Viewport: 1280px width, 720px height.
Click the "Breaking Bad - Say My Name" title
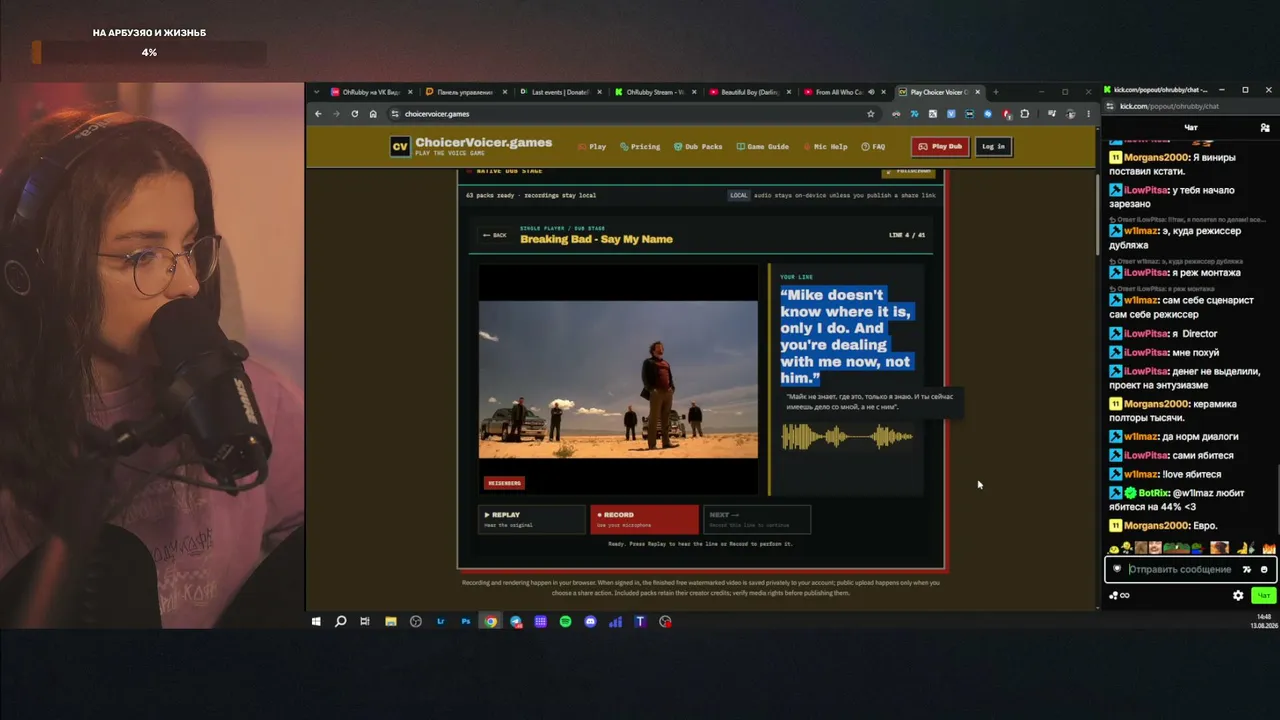[596, 239]
